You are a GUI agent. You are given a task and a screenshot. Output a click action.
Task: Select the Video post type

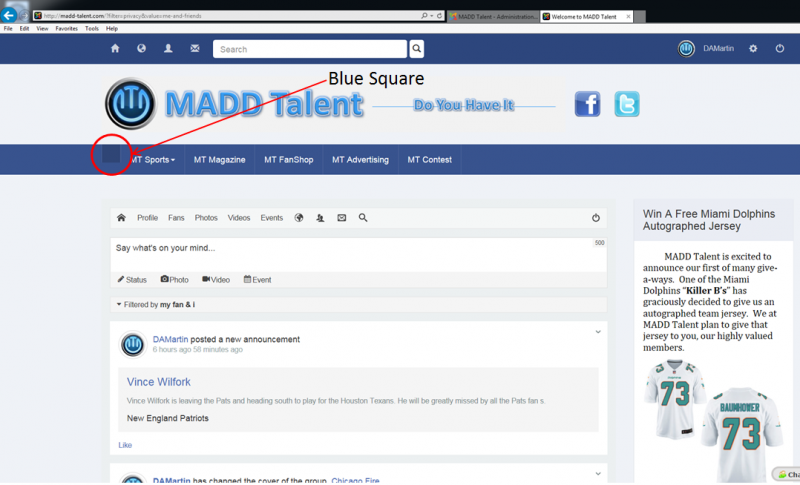(216, 279)
